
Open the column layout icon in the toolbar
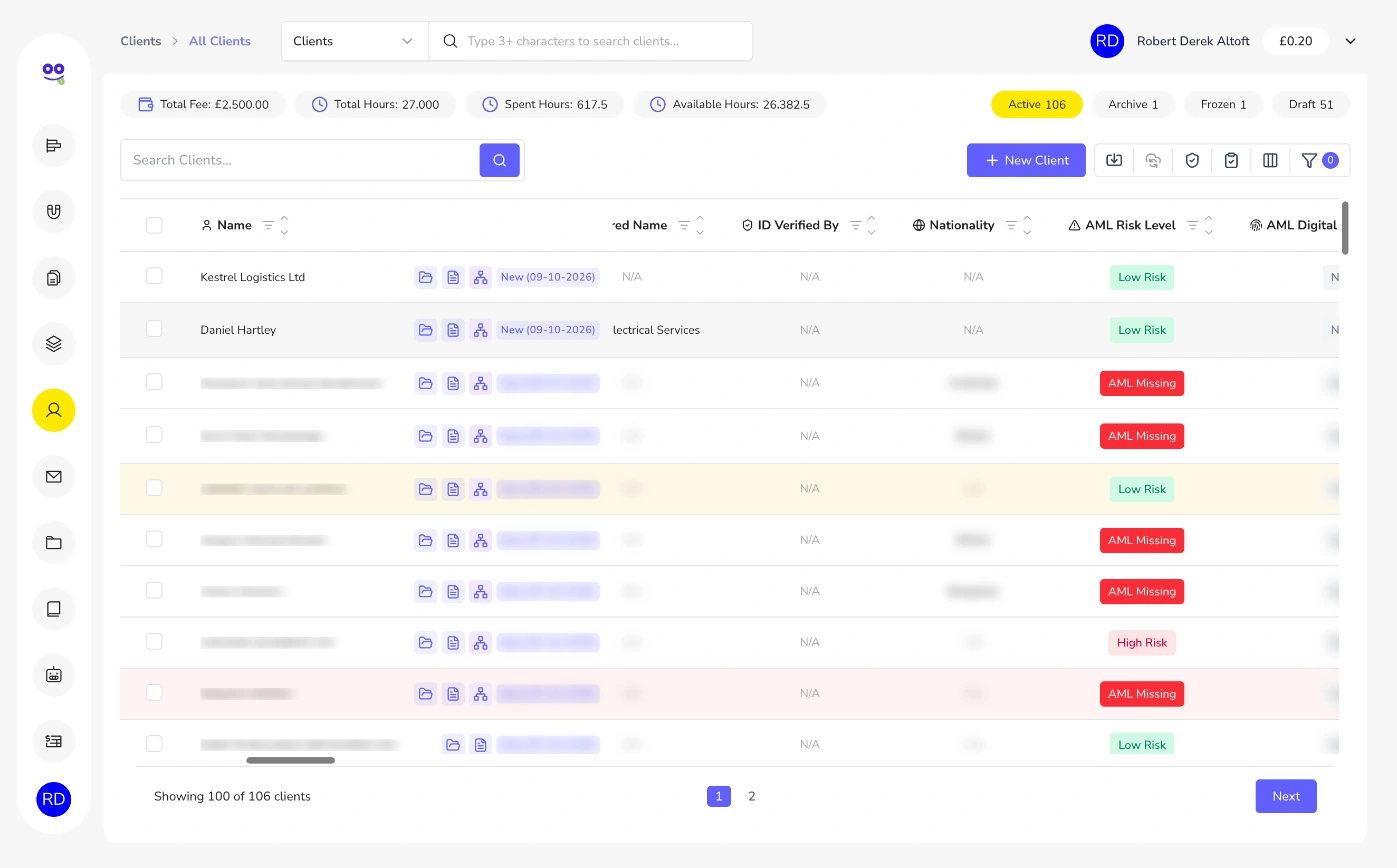1270,160
